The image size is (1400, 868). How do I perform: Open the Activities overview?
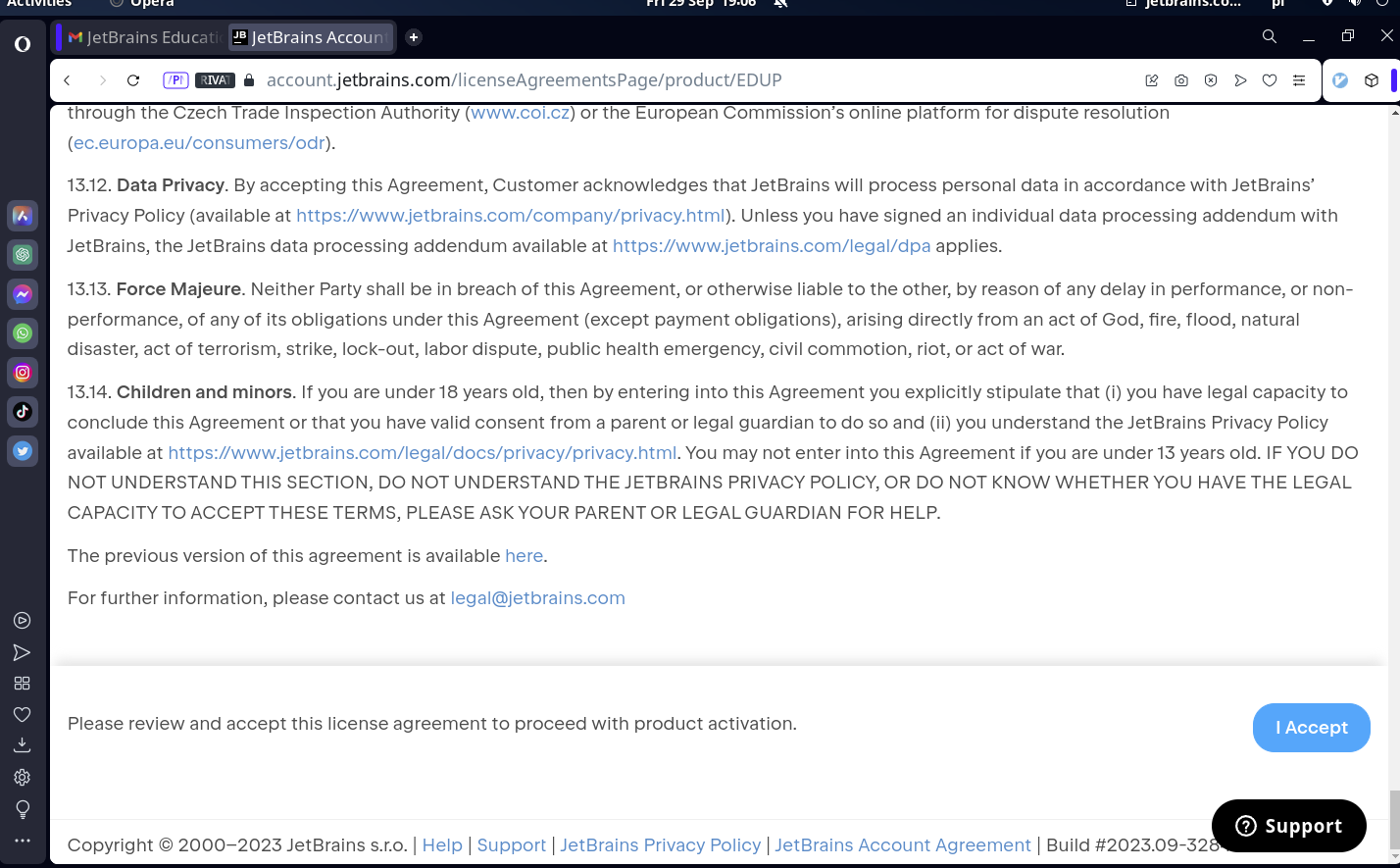click(x=39, y=3)
